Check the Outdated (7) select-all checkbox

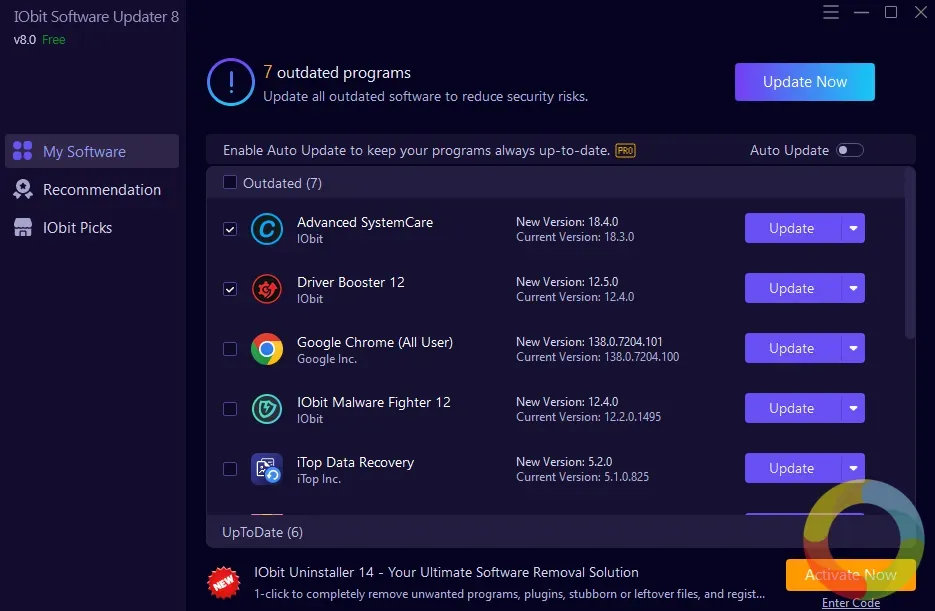230,182
